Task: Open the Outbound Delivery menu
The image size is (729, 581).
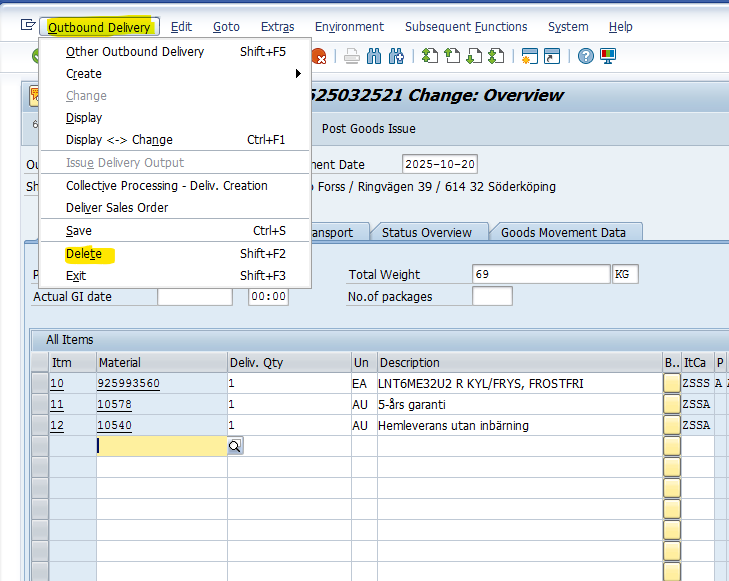Action: pos(99,27)
